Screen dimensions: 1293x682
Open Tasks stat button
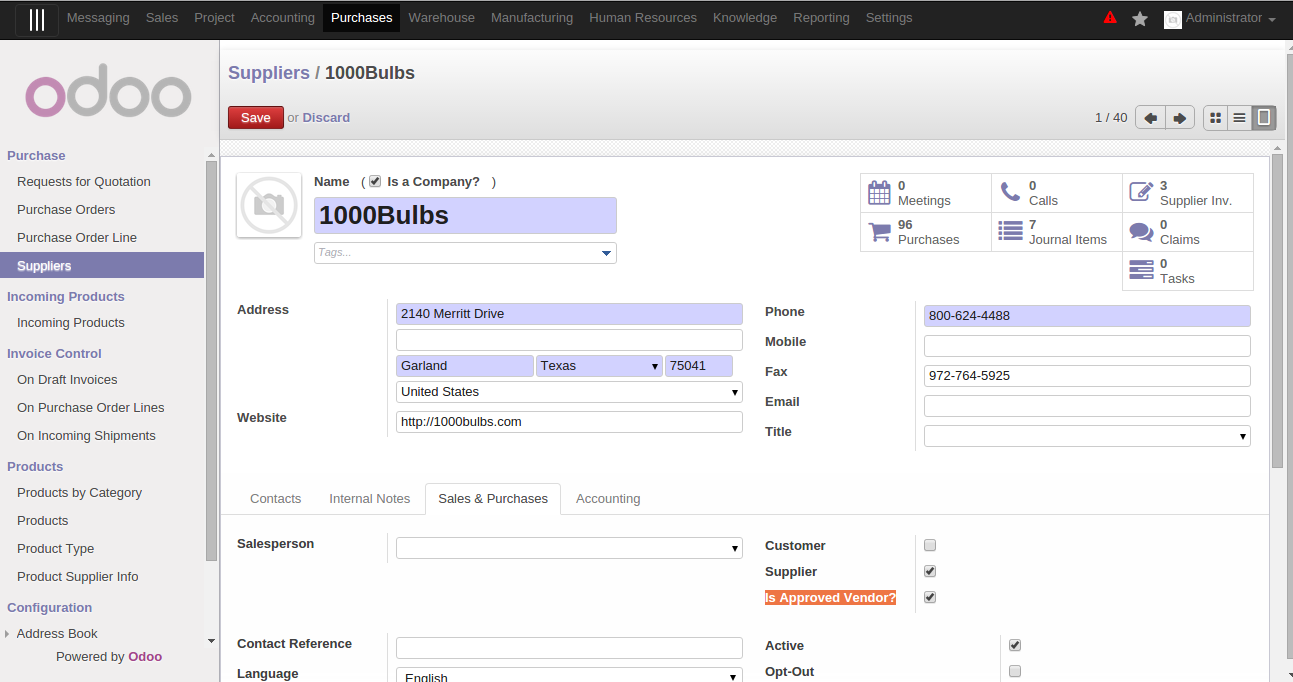point(1188,271)
